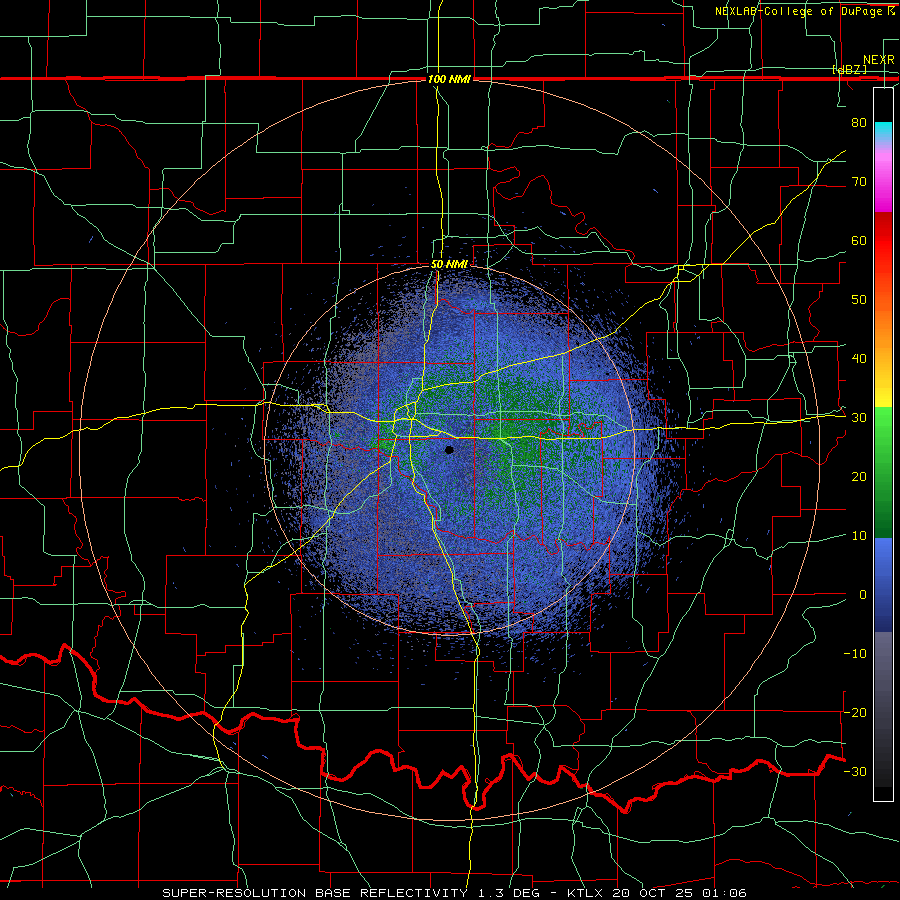
Task: Click the 60 dBZ value on the scale
Action: tap(859, 240)
